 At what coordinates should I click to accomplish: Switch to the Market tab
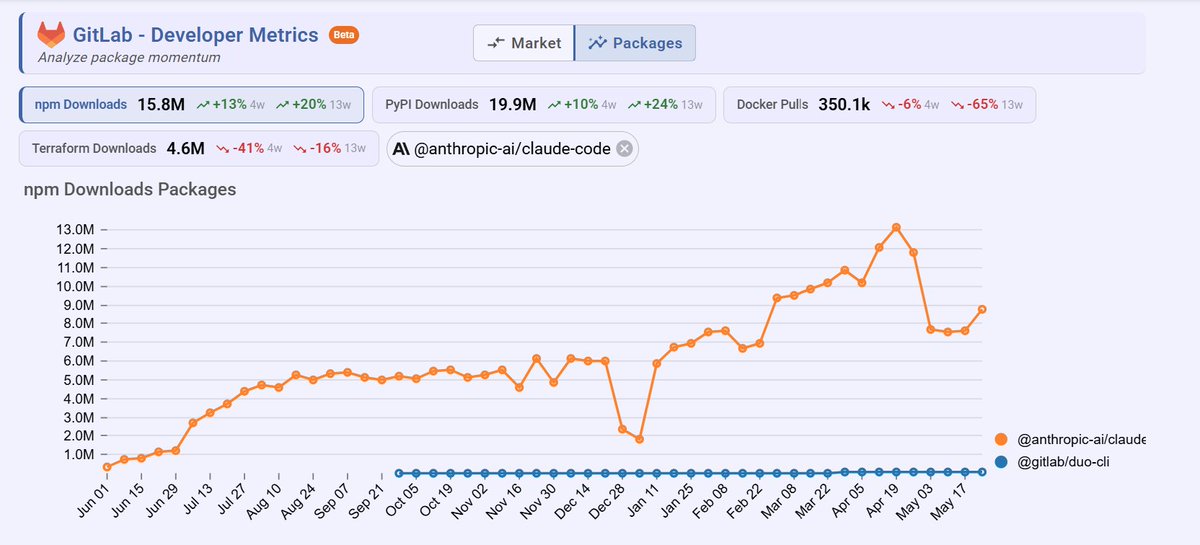[x=523, y=43]
